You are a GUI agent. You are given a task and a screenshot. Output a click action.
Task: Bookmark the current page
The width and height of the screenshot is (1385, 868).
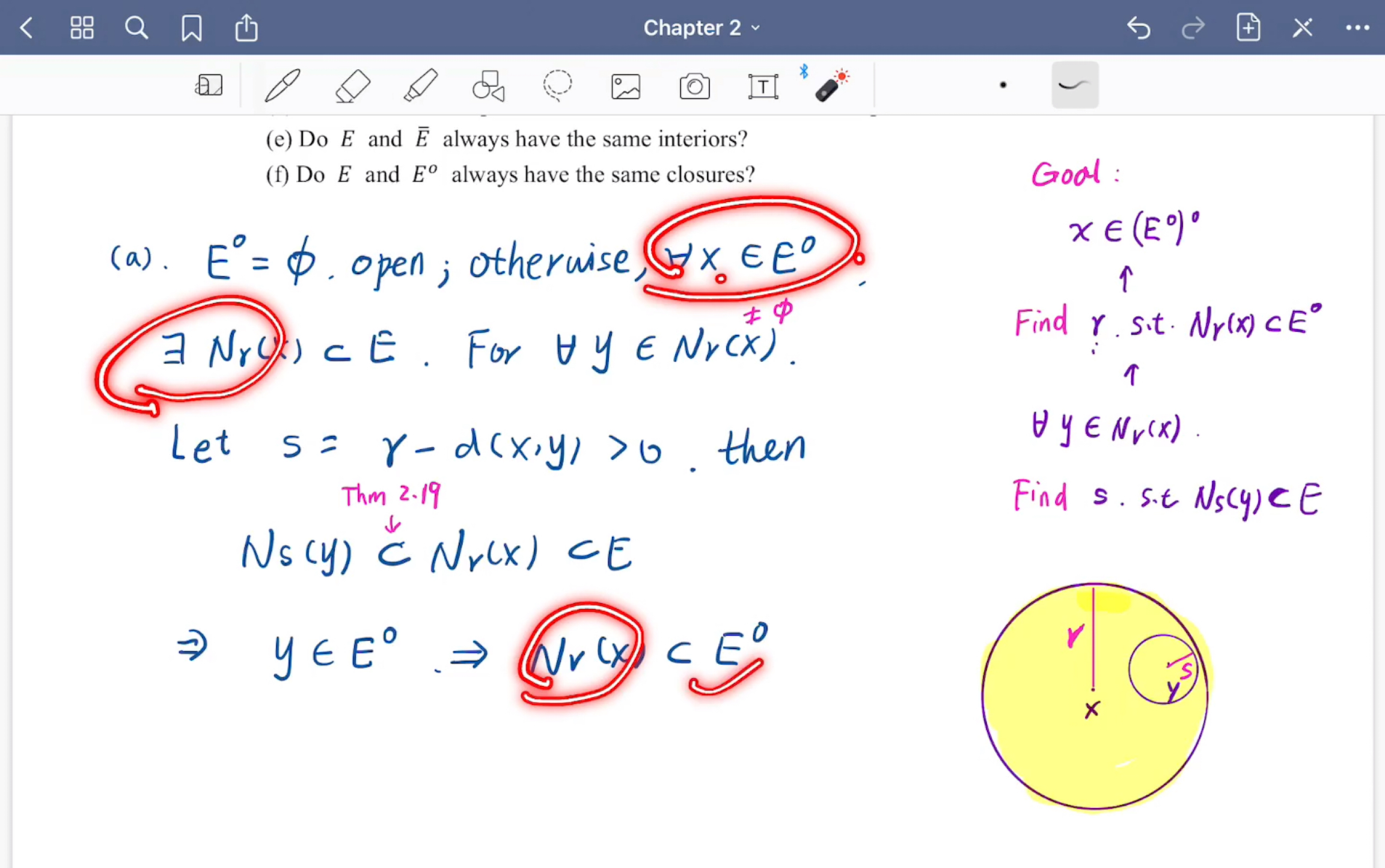coord(191,28)
